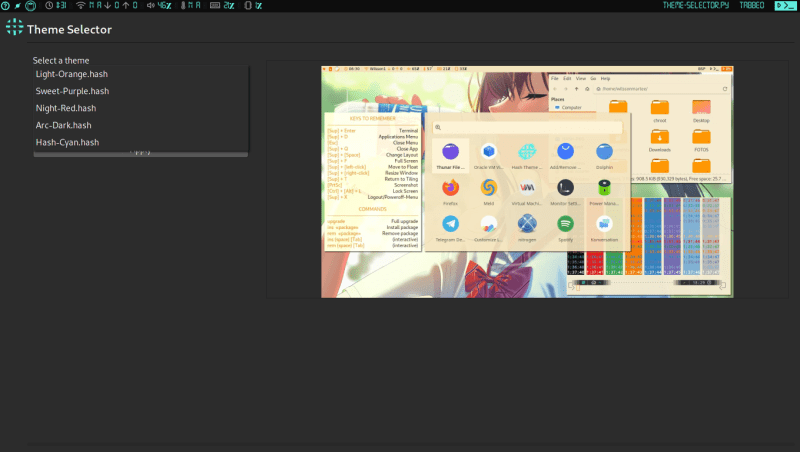Click the CPU usage icon showing 1%
The width and height of the screenshot is (800, 452).
coord(249,6)
